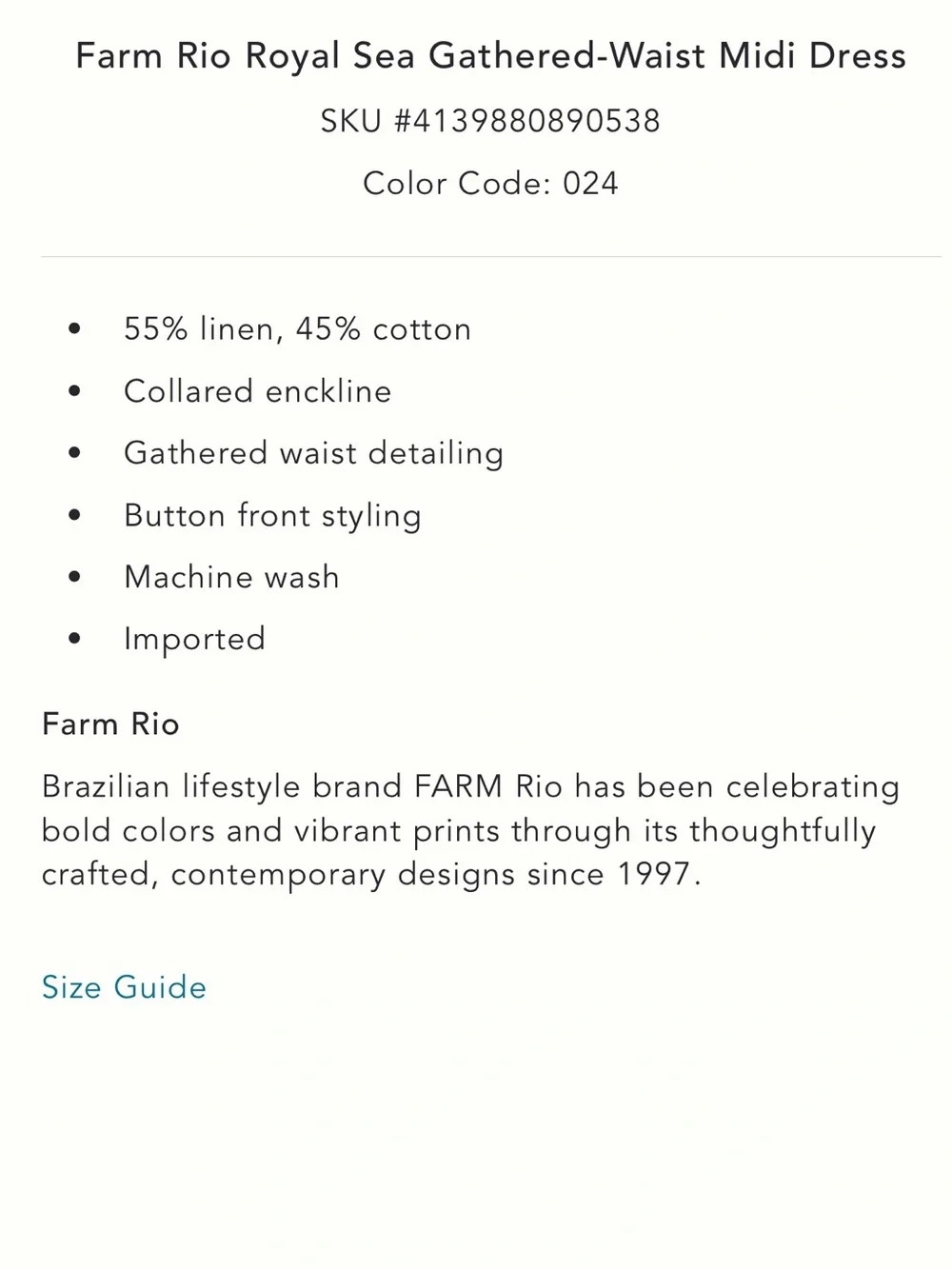Click the Imported bullet text

(x=194, y=639)
